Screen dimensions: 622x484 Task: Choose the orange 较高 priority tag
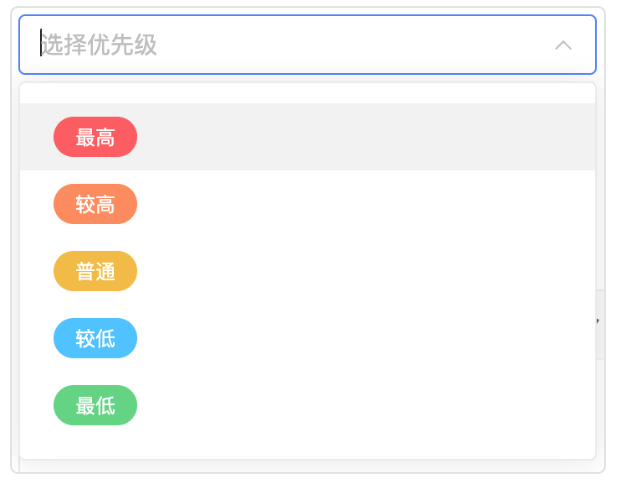95,205
